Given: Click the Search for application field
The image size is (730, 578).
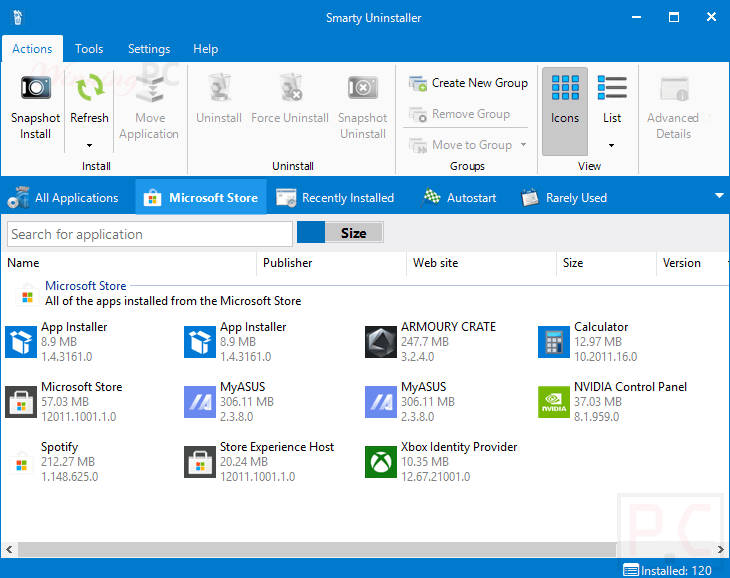Looking at the screenshot, I should 150,234.
